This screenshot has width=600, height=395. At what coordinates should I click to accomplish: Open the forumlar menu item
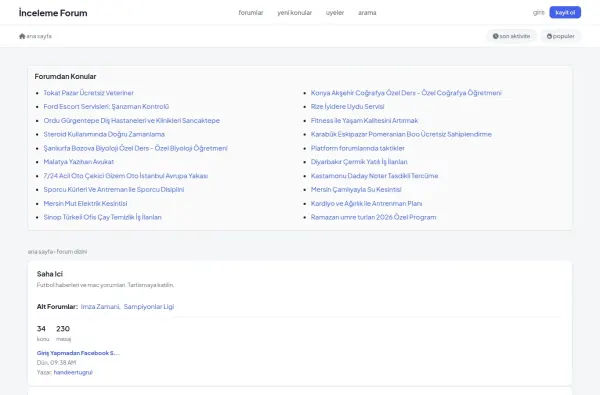(x=251, y=13)
